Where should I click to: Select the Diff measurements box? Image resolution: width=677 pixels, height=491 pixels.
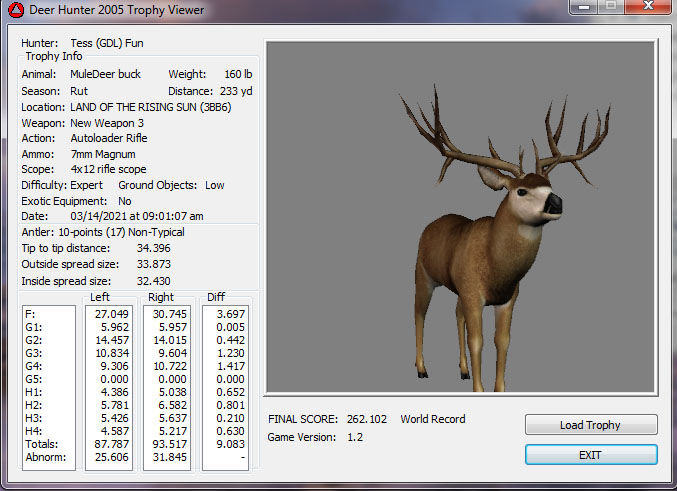click(225, 387)
